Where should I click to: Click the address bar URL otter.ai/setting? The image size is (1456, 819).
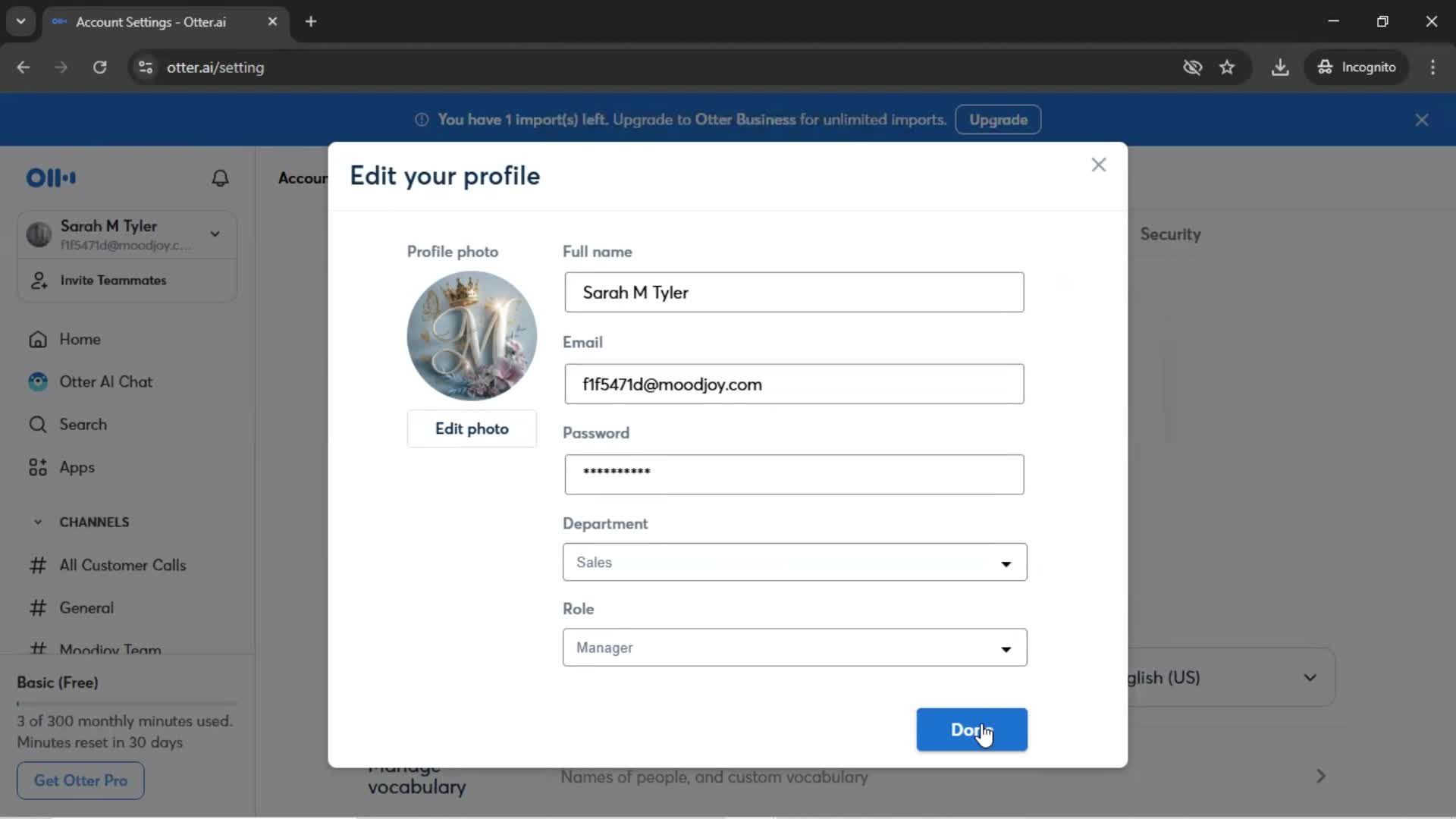coord(215,67)
